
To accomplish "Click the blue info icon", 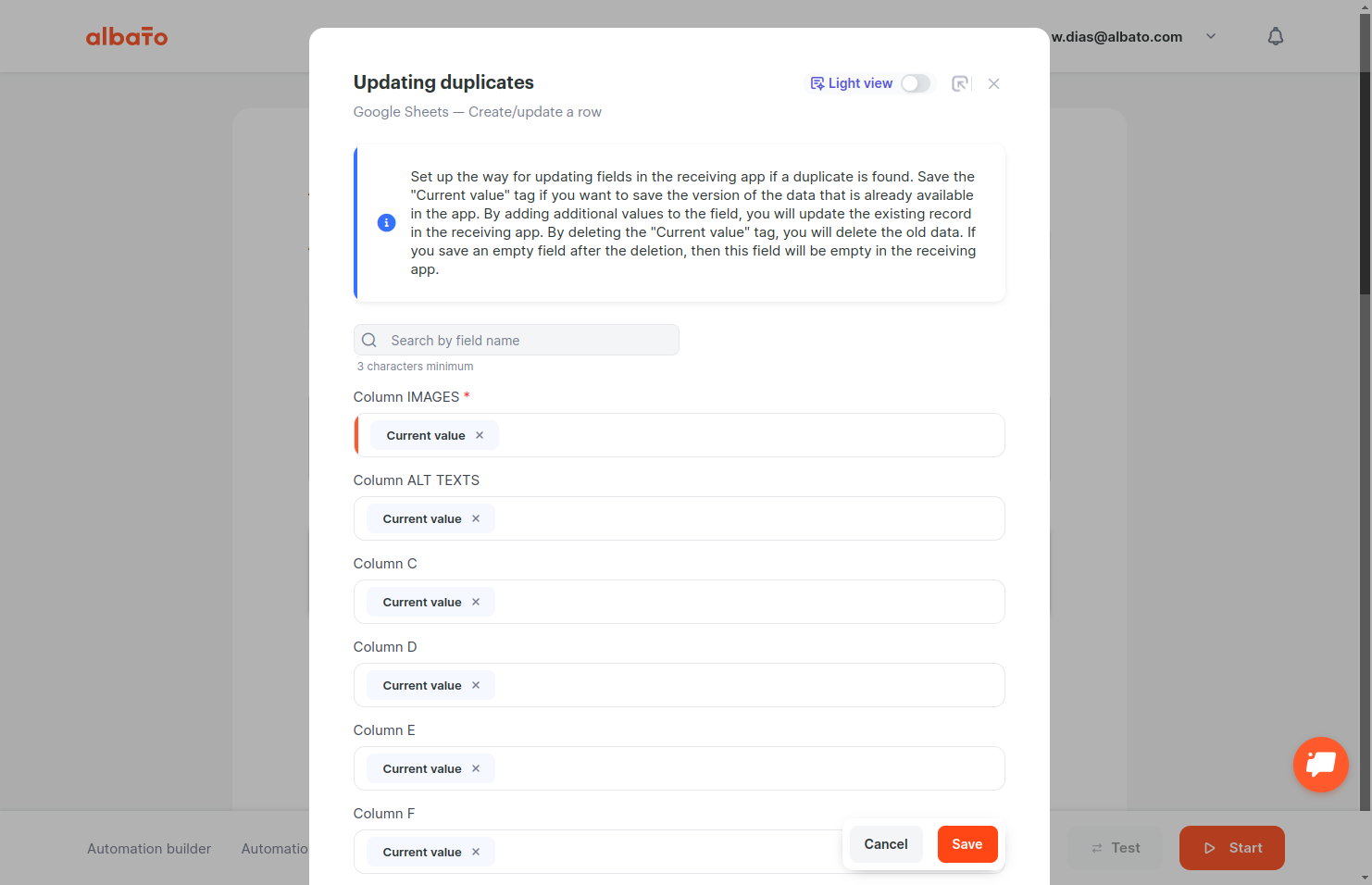I will tap(387, 223).
